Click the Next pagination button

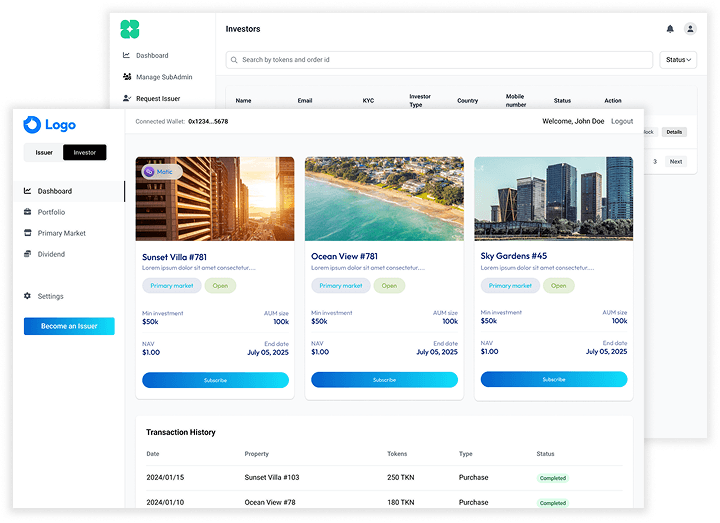676,161
